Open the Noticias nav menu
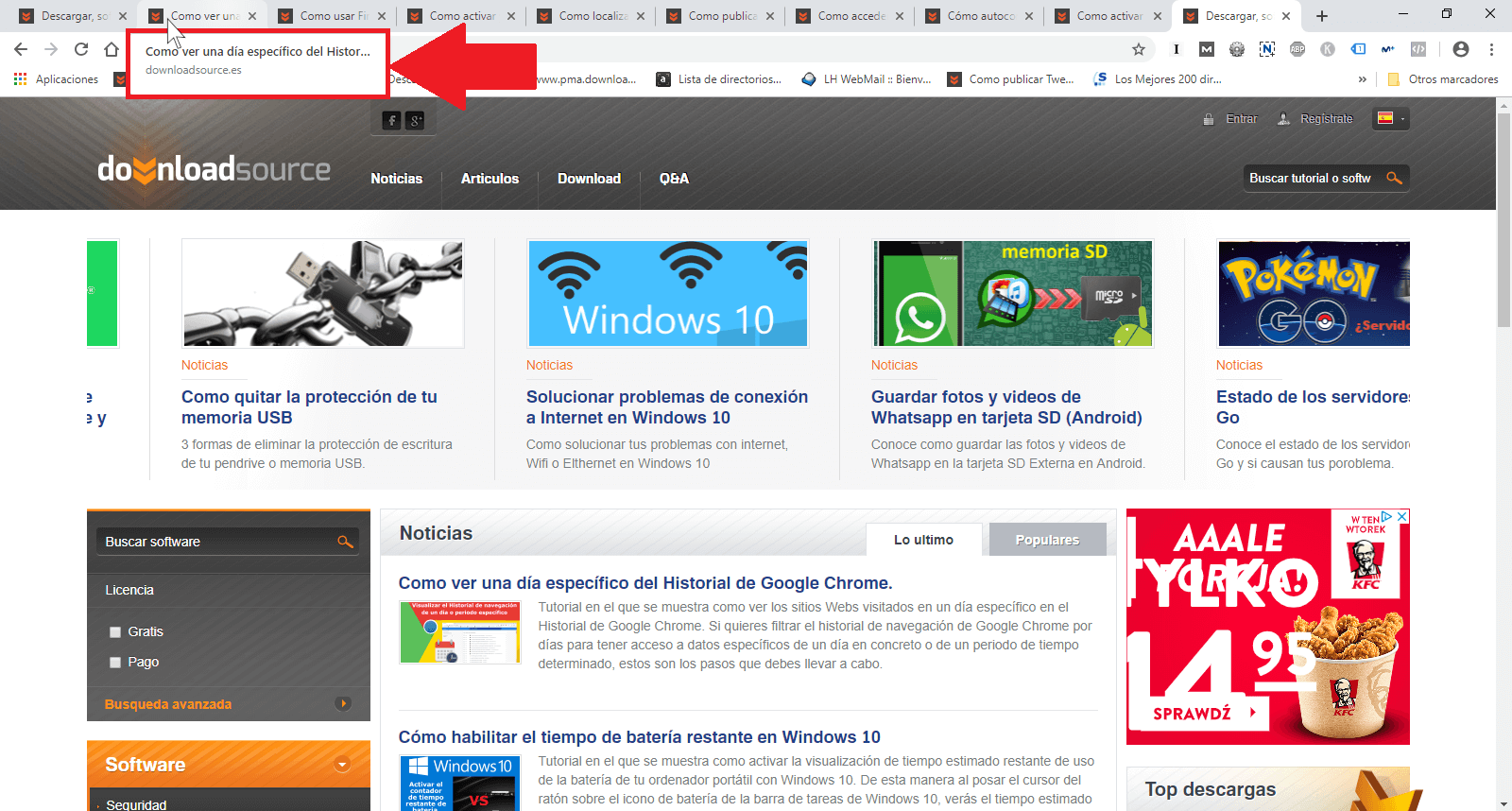The height and width of the screenshot is (811, 1512). pyautogui.click(x=397, y=179)
